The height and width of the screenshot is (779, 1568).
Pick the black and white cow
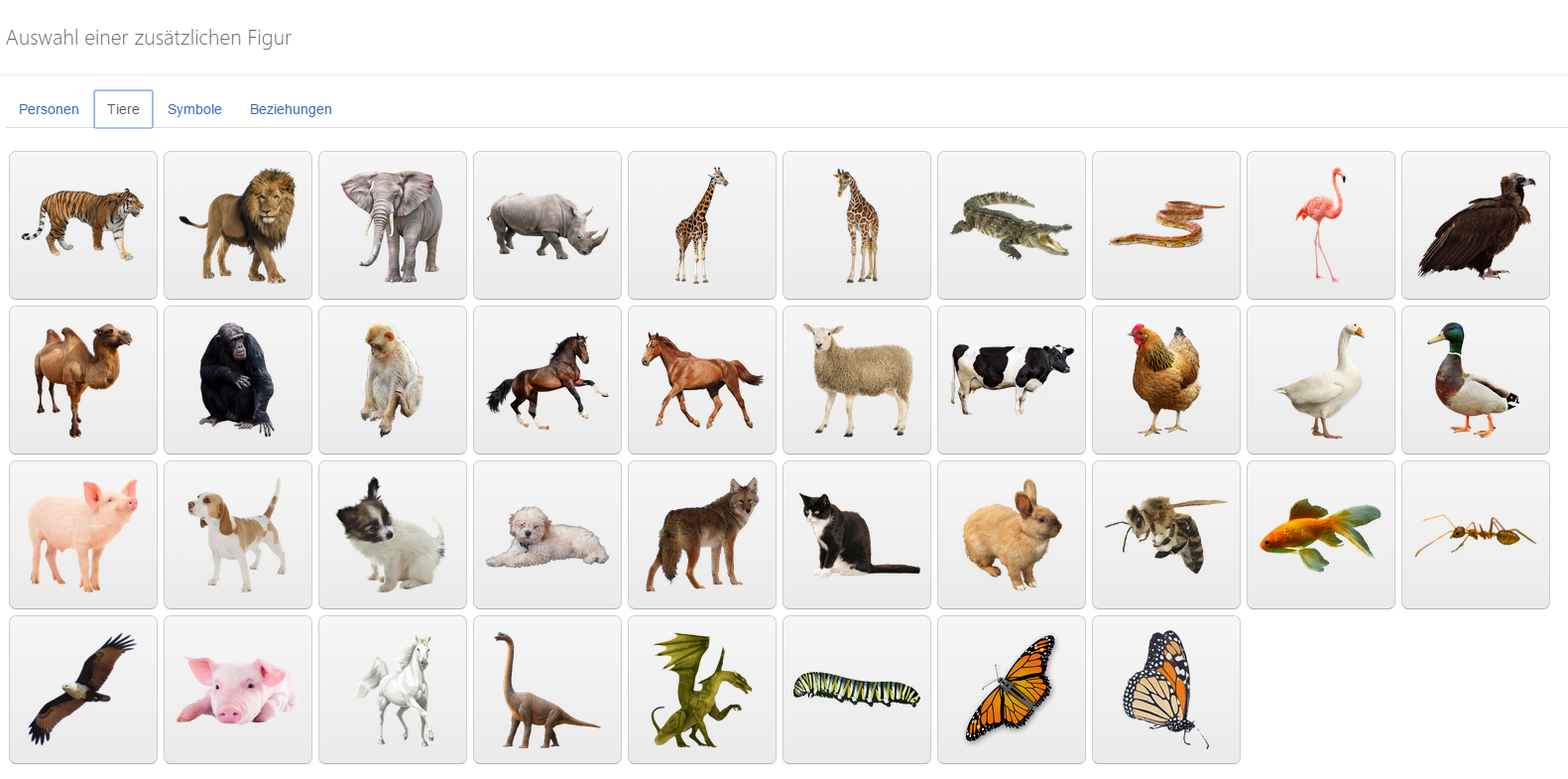[1012, 380]
